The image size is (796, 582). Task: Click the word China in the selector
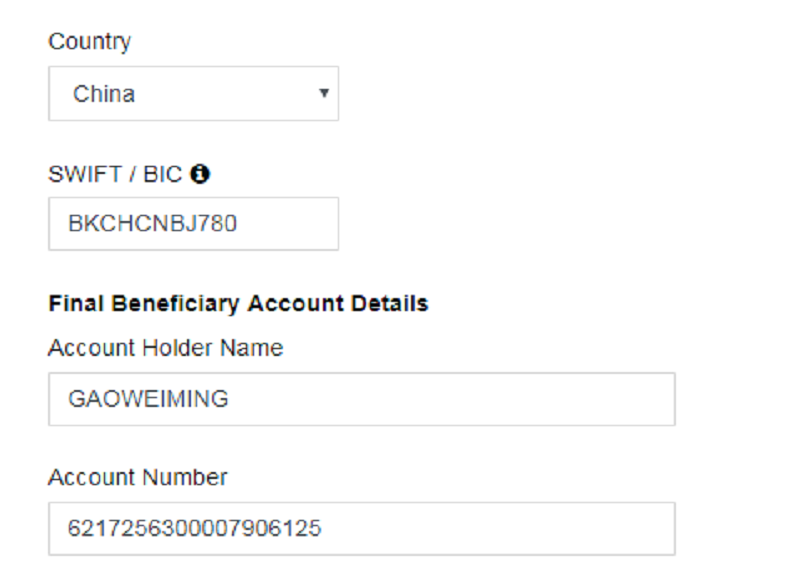pyautogui.click(x=104, y=94)
